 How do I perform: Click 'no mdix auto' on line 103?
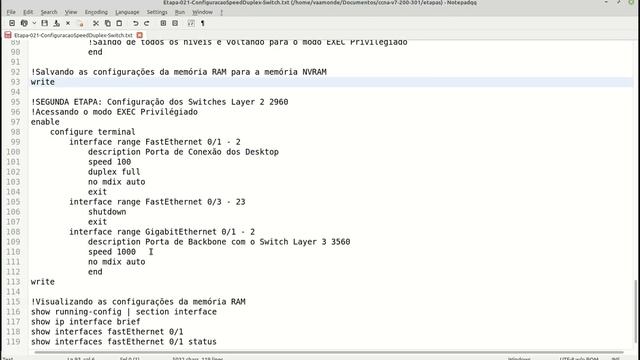click(116, 182)
